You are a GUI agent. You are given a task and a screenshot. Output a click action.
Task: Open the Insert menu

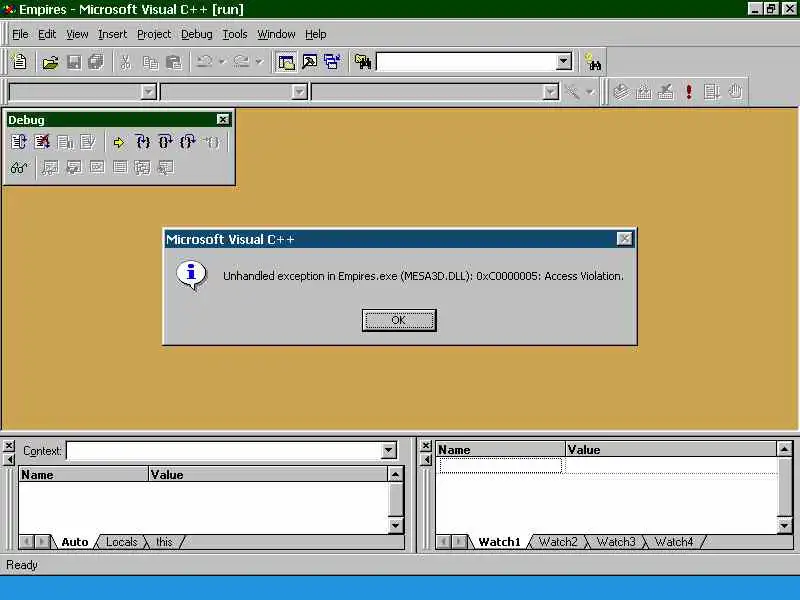click(112, 34)
